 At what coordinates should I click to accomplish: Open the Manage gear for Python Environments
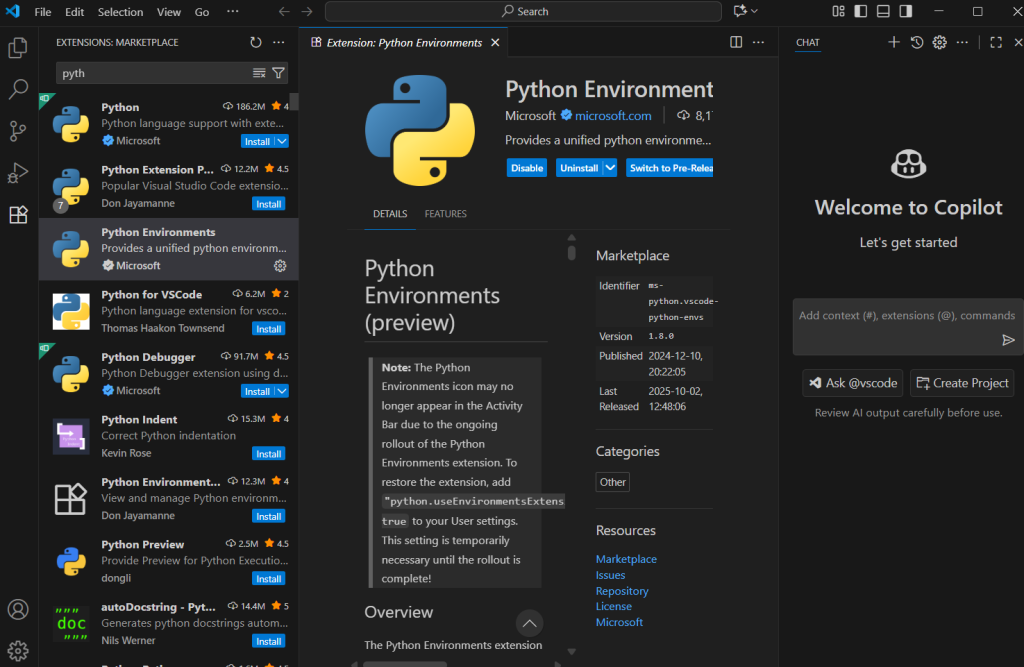[x=280, y=266]
